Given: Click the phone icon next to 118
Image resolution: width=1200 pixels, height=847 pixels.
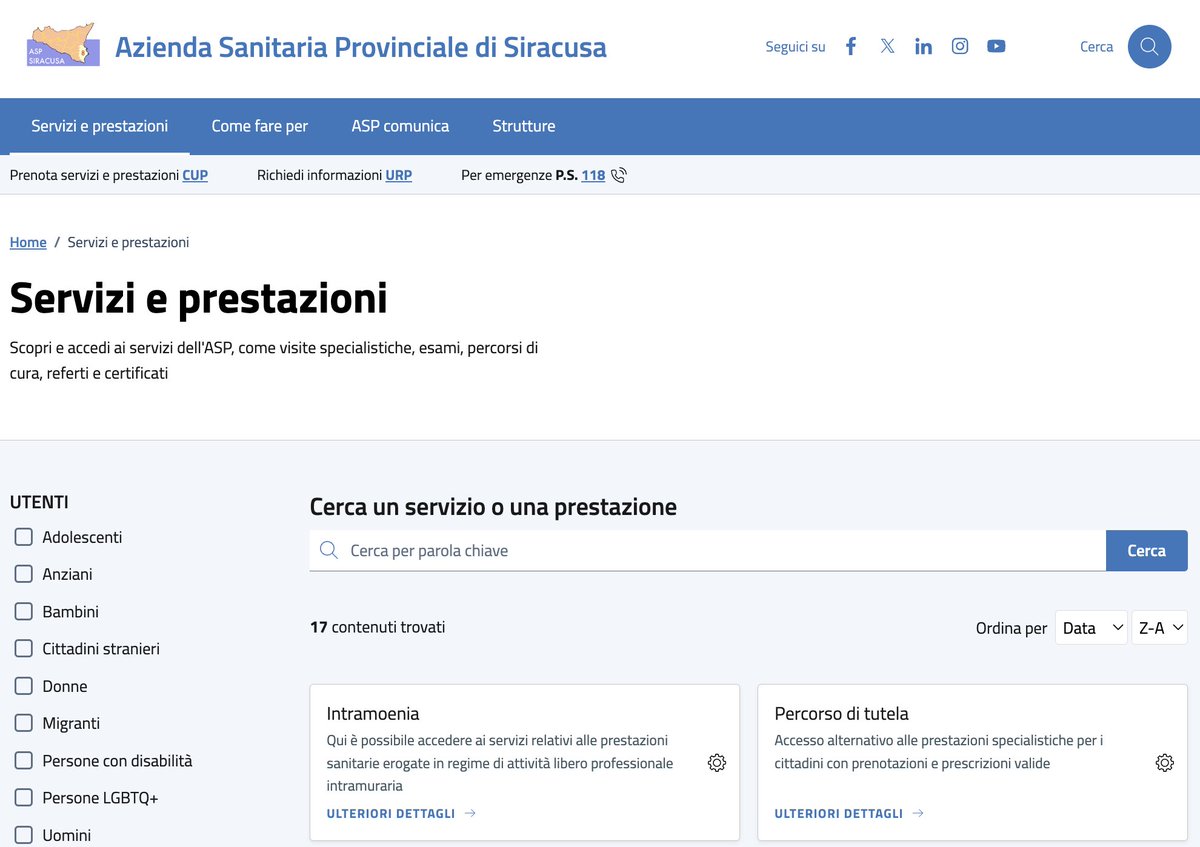Looking at the screenshot, I should click(618, 174).
